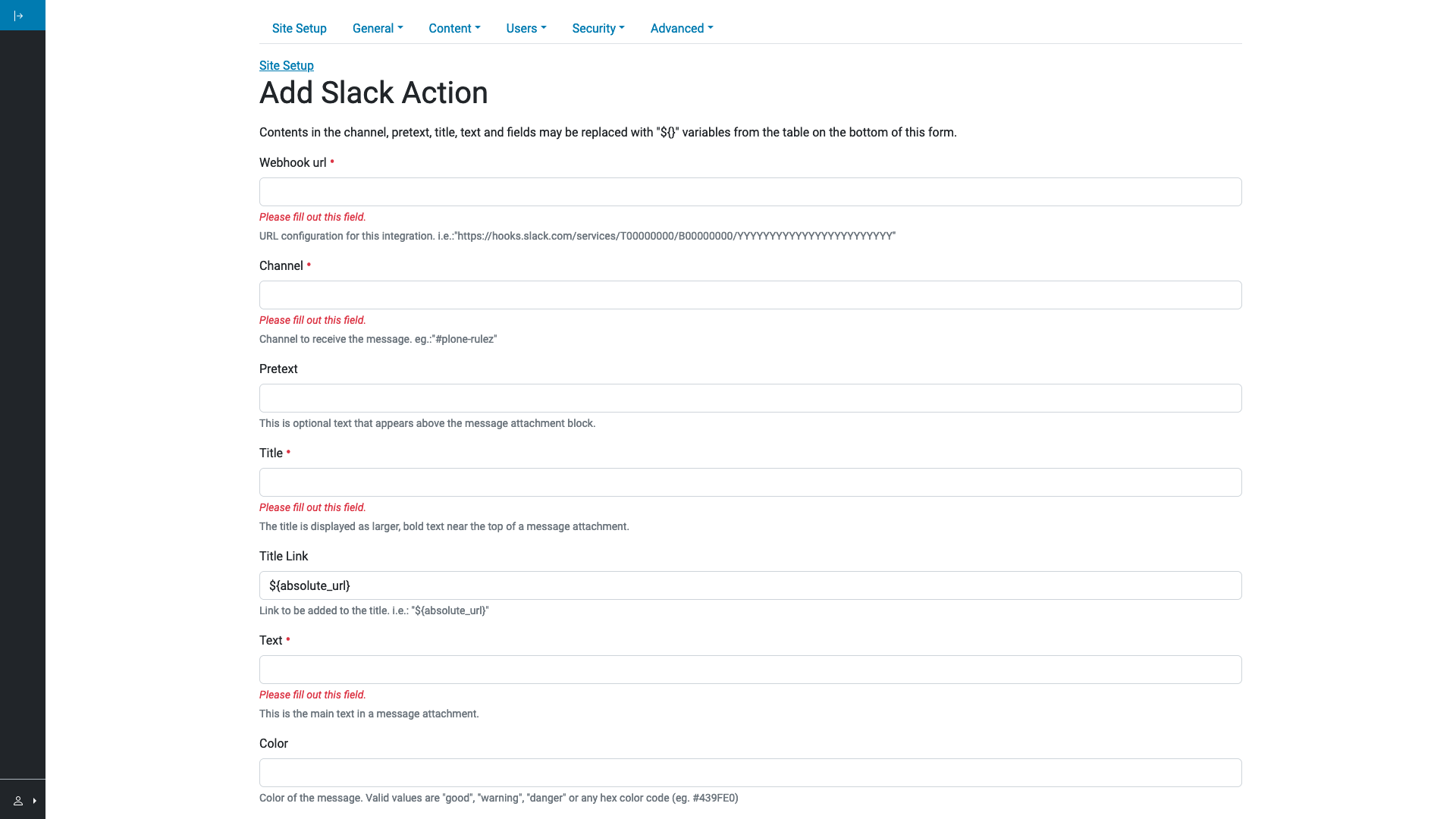Focus the Webhook url input field
The width and height of the screenshot is (1456, 819).
coord(751,192)
